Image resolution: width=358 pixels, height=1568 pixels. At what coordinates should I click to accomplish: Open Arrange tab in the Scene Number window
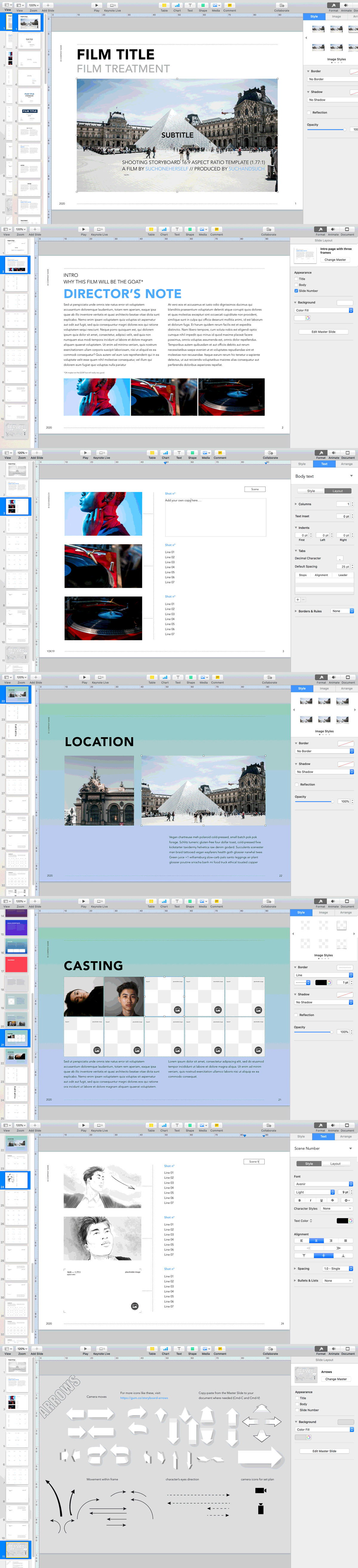[346, 1136]
